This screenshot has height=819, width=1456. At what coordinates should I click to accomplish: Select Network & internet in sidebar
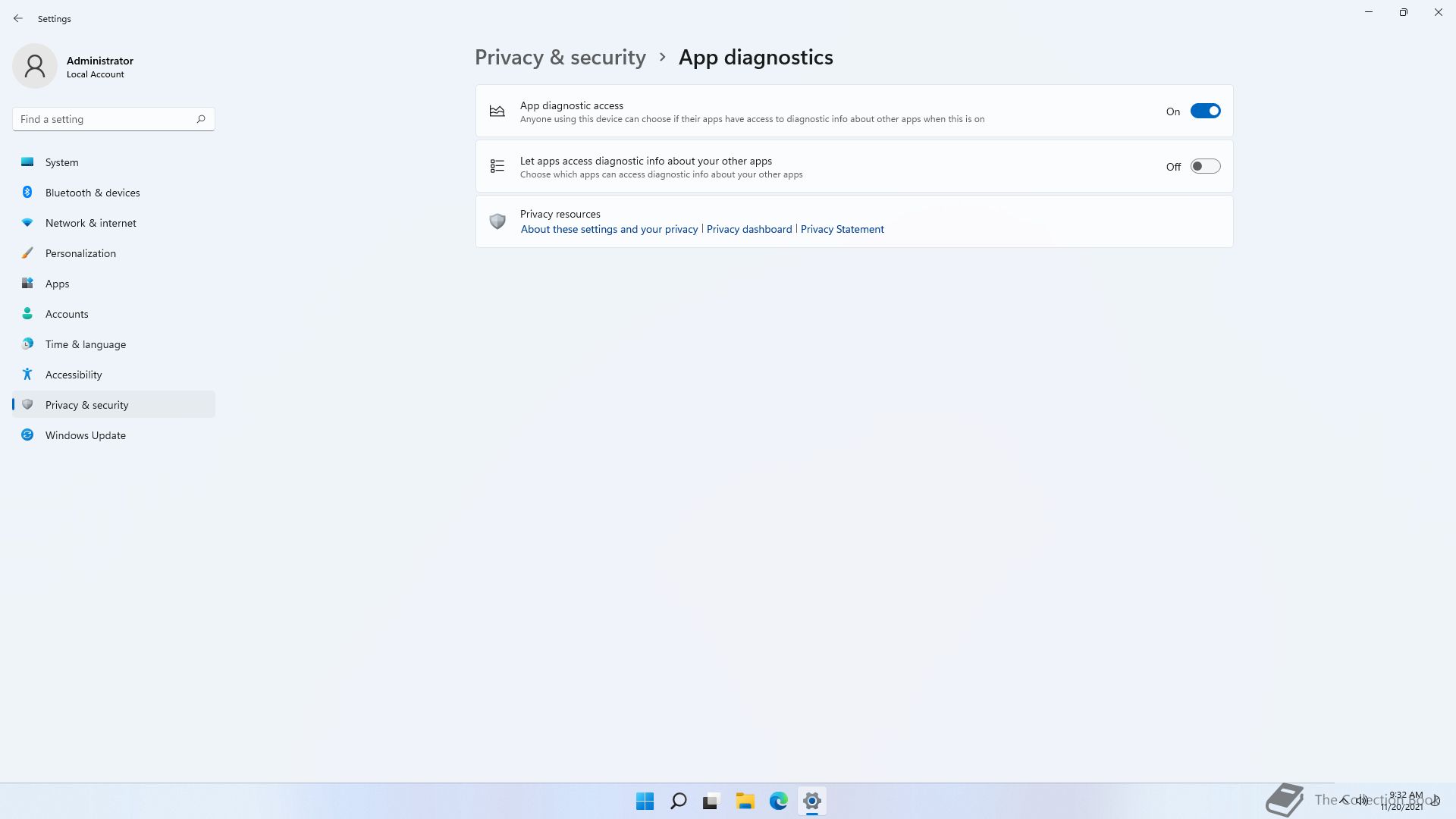coord(114,222)
